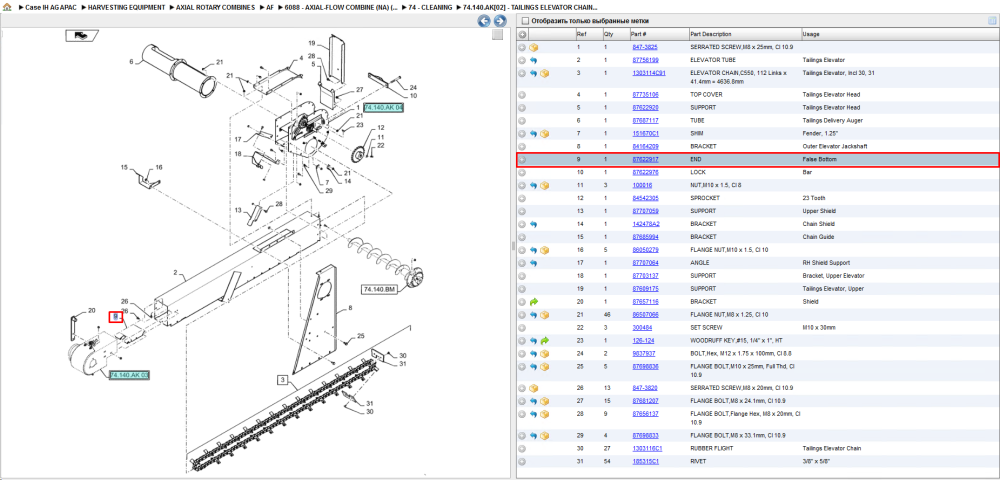Click the package icon for Ref 26 SERRATED SCREW
This screenshot has width=1000, height=480.
click(x=534, y=388)
